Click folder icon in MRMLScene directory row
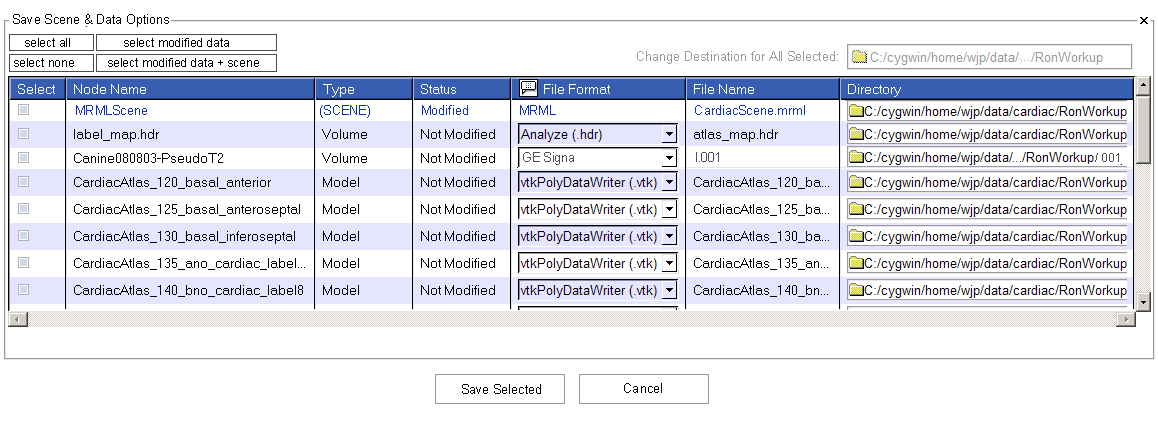This screenshot has height=423, width=1158. tap(856, 111)
